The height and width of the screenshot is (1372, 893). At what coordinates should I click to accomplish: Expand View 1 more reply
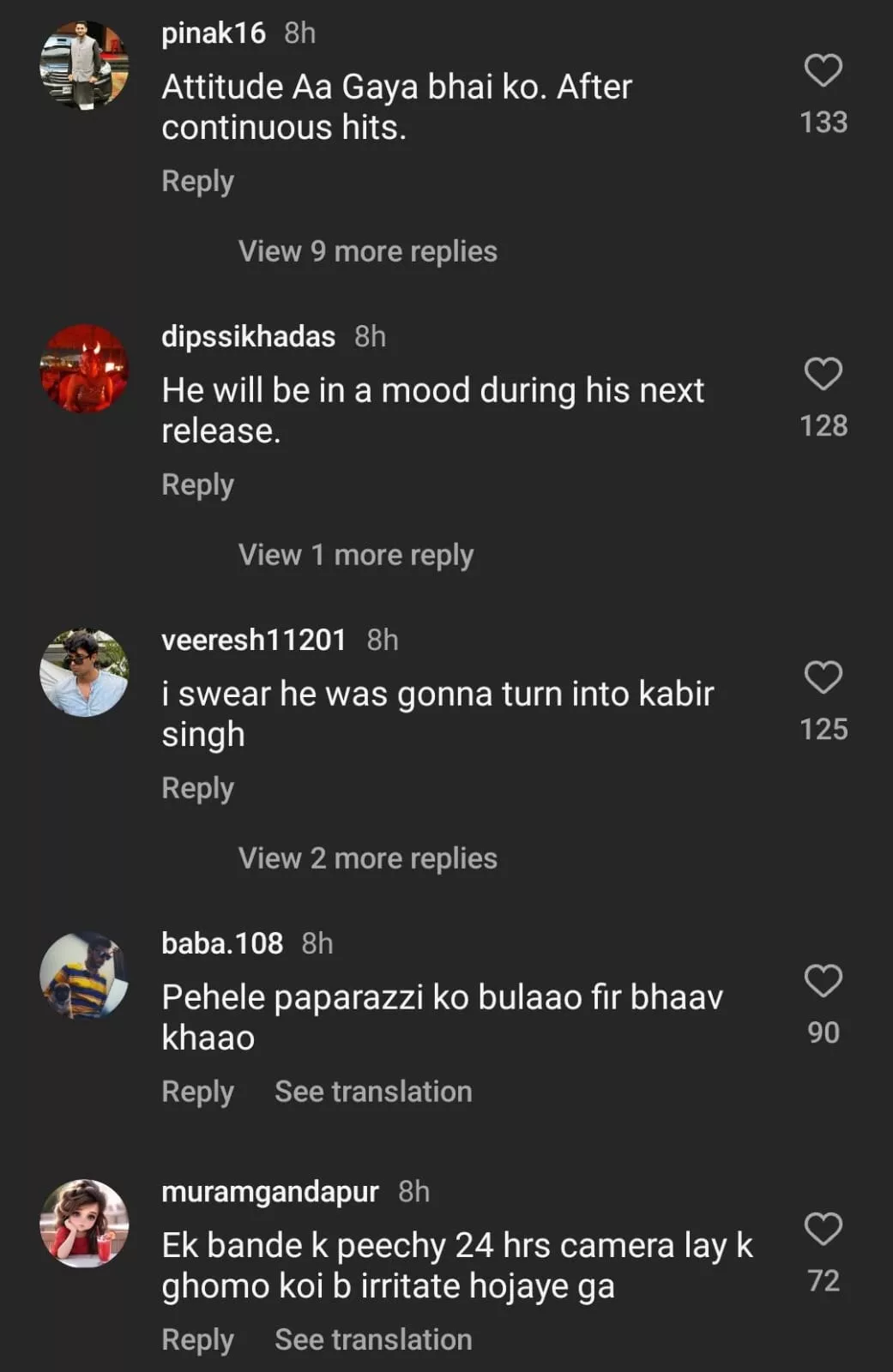click(x=355, y=555)
